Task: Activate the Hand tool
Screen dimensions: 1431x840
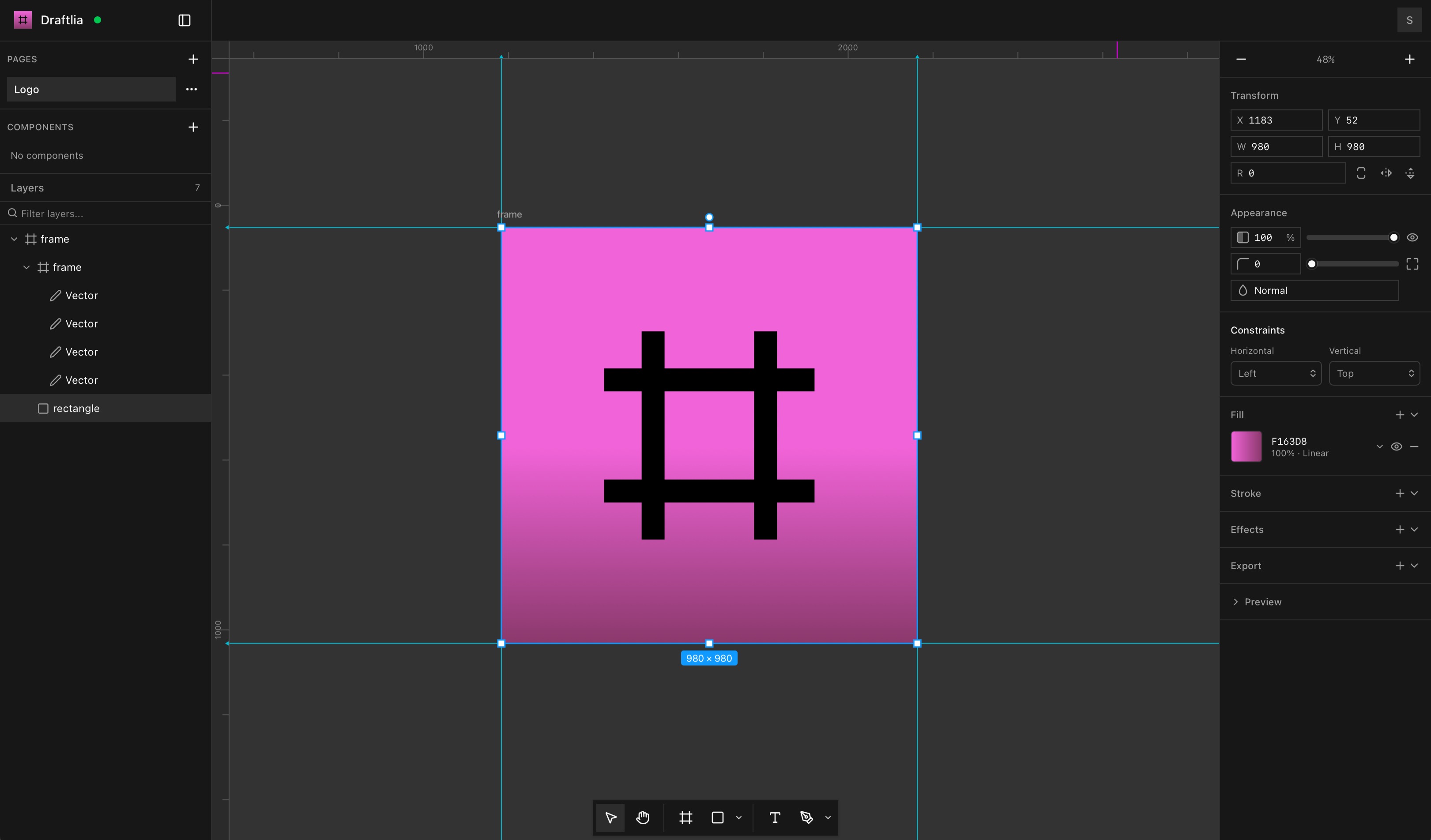Action: (x=642, y=818)
